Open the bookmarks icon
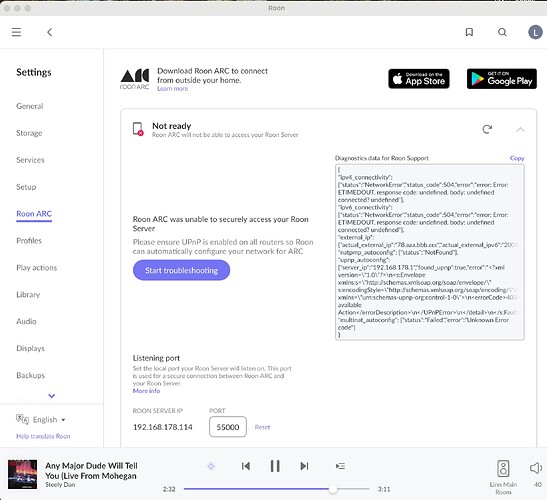This screenshot has height=500, width=547. (470, 32)
